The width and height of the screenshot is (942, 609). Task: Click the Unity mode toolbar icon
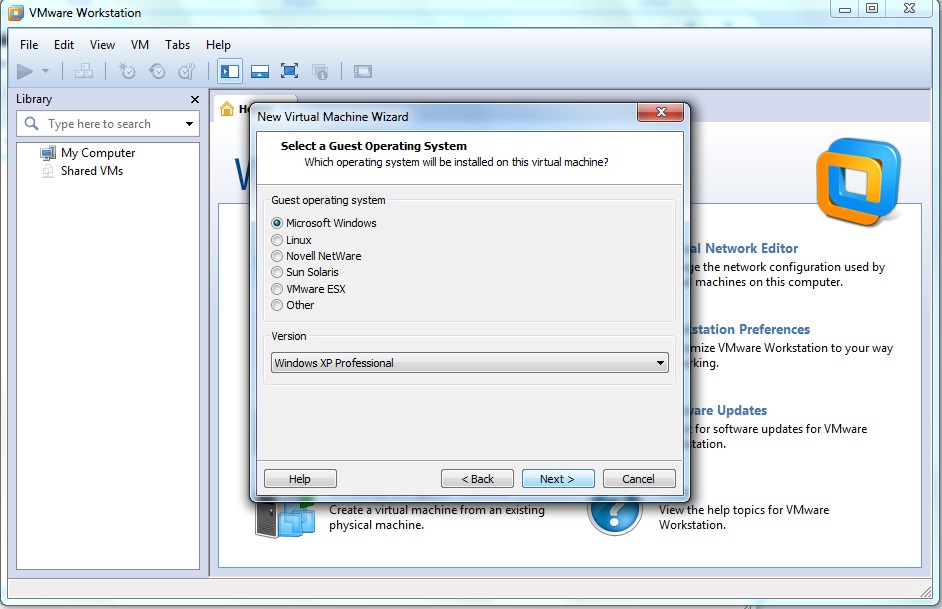click(320, 71)
